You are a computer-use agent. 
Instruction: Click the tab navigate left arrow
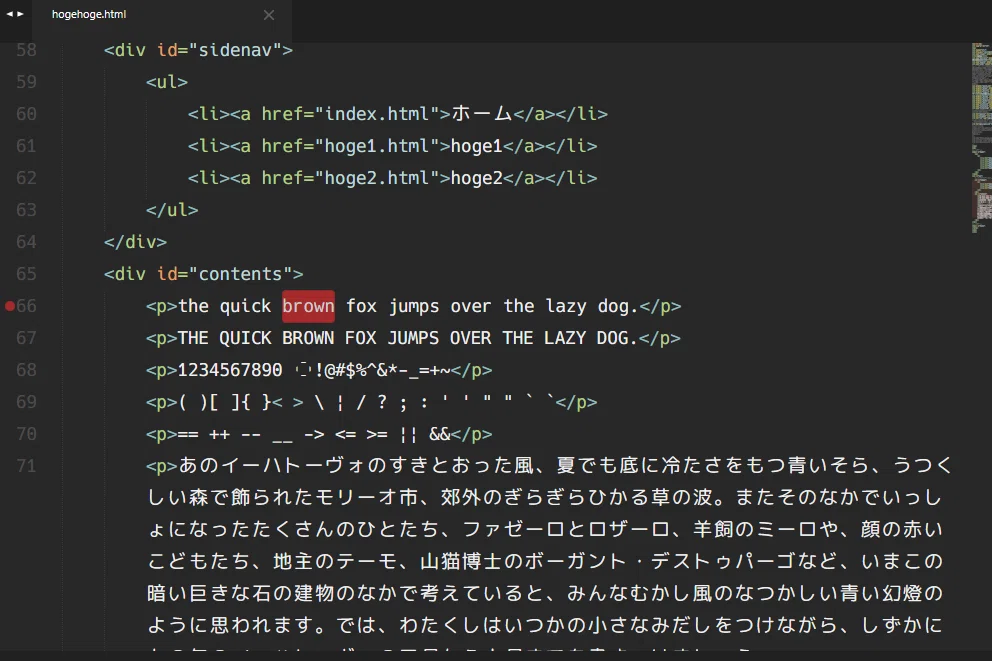pyautogui.click(x=9, y=14)
